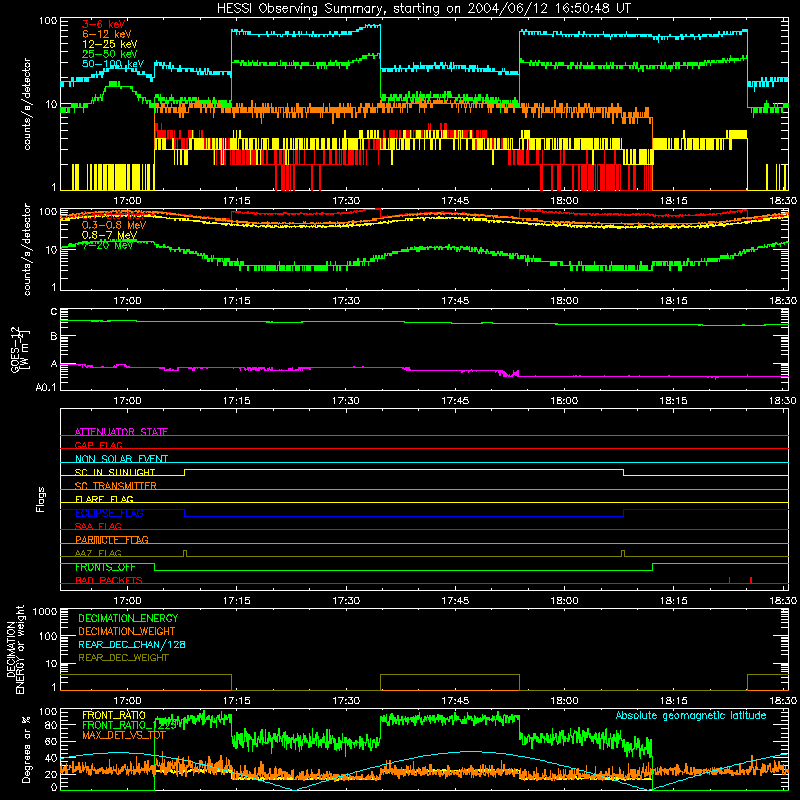The width and height of the screenshot is (800, 800).
Task: Click the BAD_PACKETS flag label
Action: 109,580
